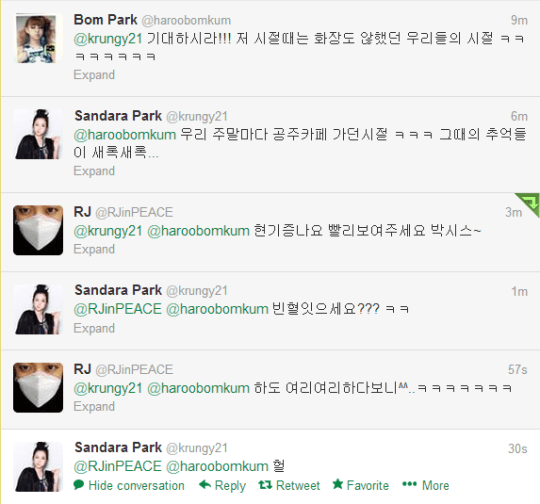Hide conversation on the last tweet
The image size is (540, 504).
coord(136,485)
